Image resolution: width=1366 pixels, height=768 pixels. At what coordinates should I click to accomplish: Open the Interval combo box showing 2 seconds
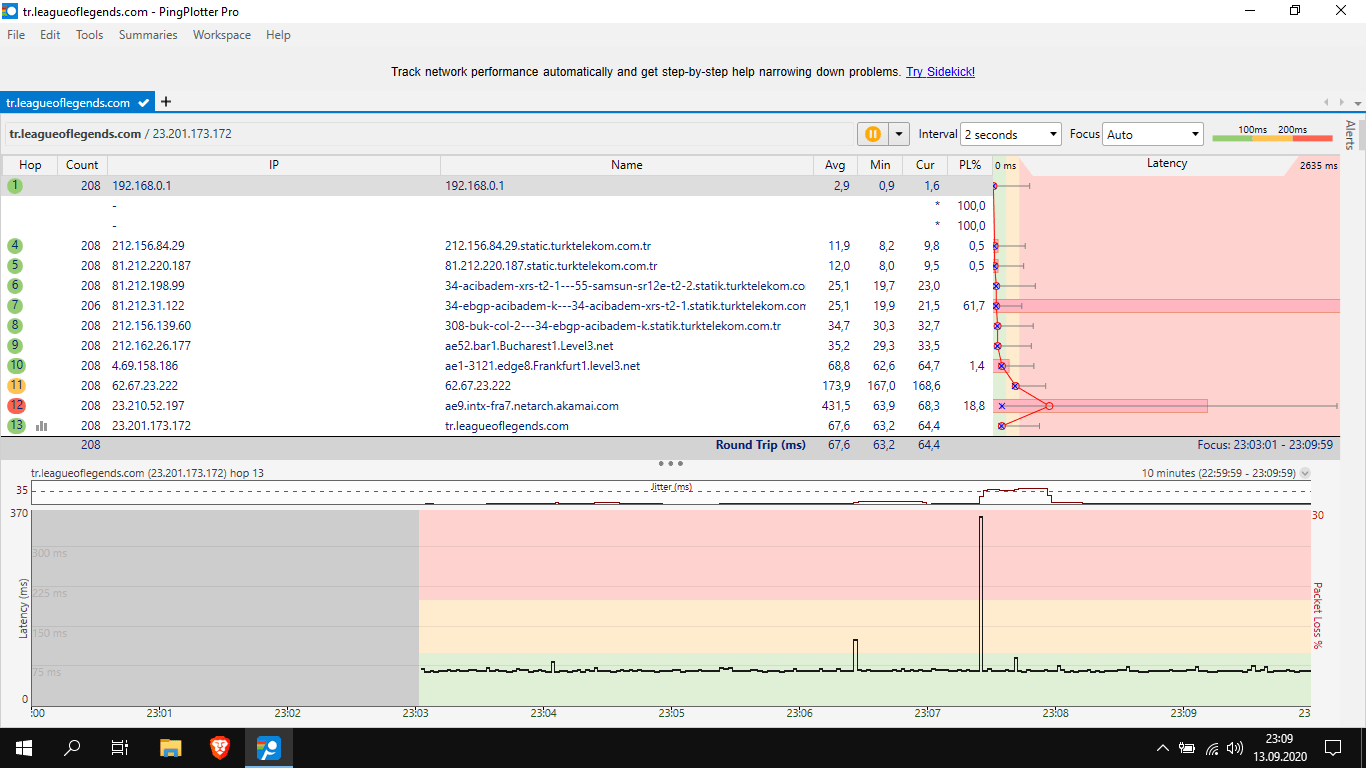tap(1011, 134)
